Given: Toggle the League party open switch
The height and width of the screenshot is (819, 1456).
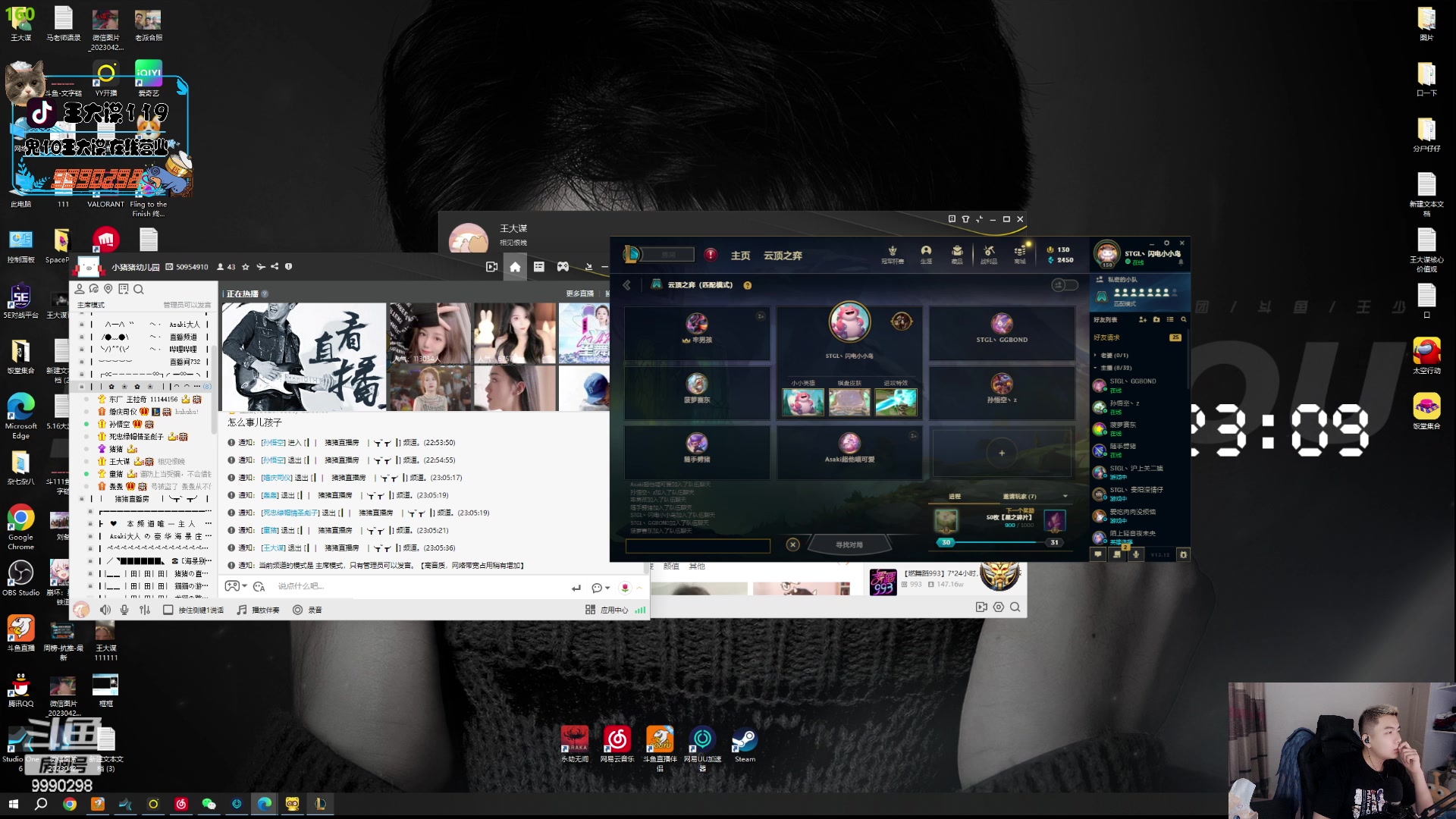Looking at the screenshot, I should [1065, 285].
